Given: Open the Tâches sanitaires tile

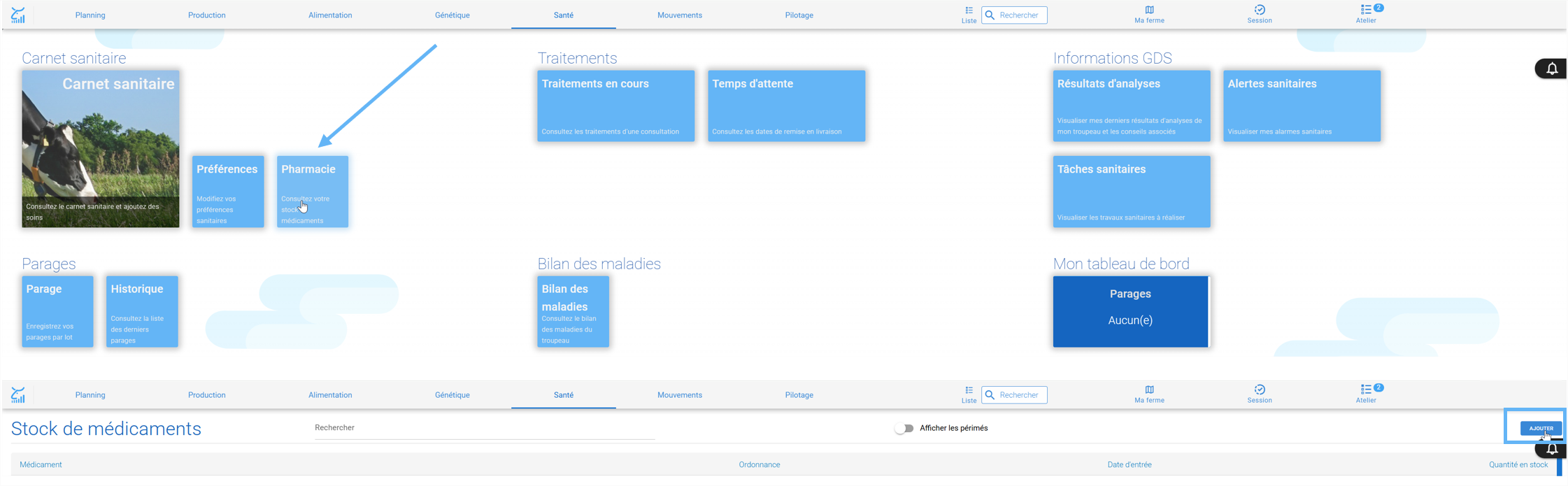Looking at the screenshot, I should click(1132, 191).
